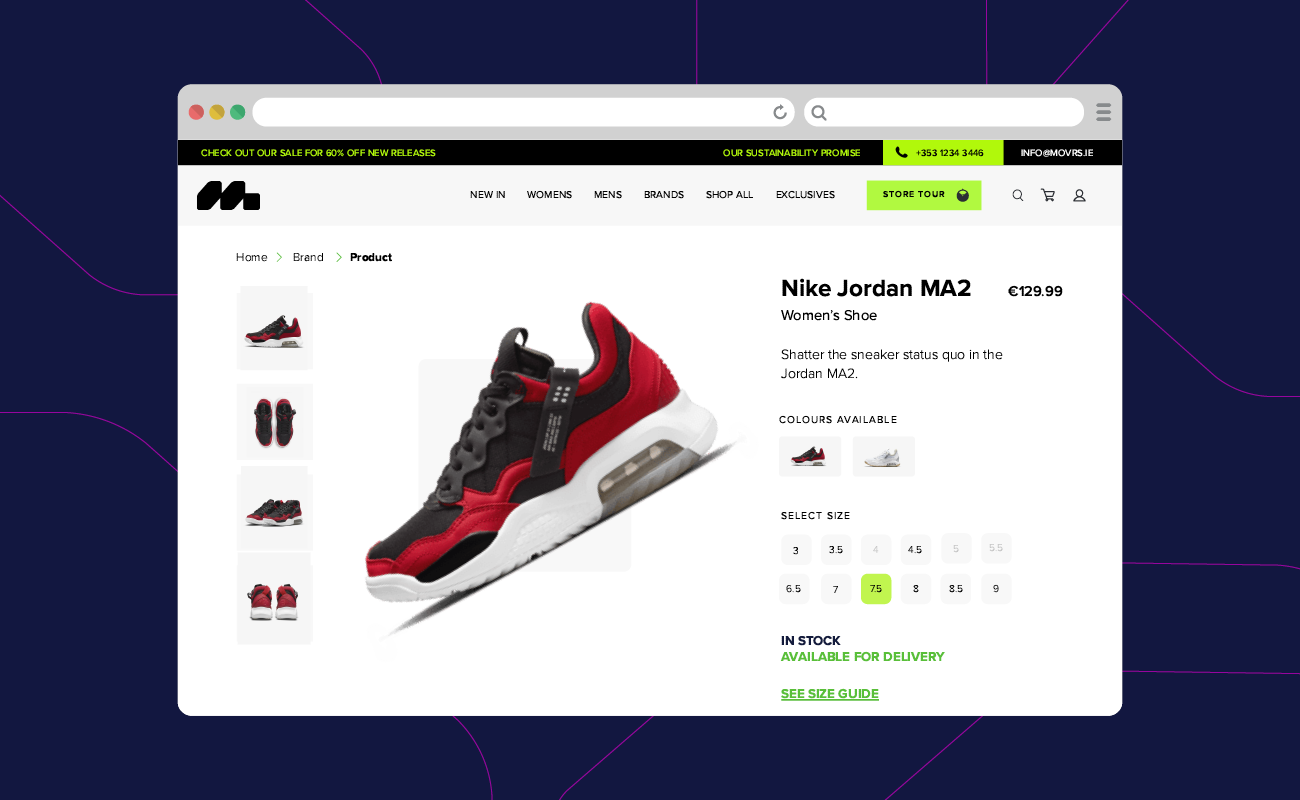
Task: Click the phone icon beside +353 number
Action: (901, 153)
